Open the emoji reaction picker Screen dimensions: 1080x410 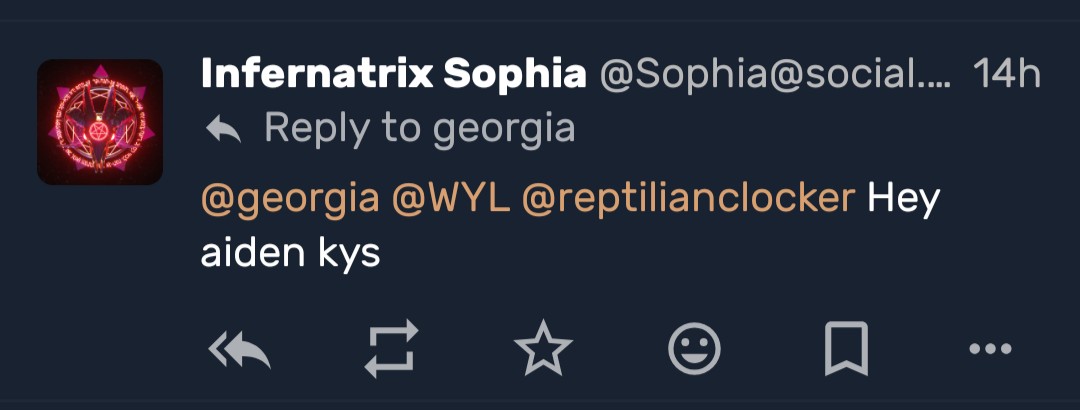pos(694,349)
